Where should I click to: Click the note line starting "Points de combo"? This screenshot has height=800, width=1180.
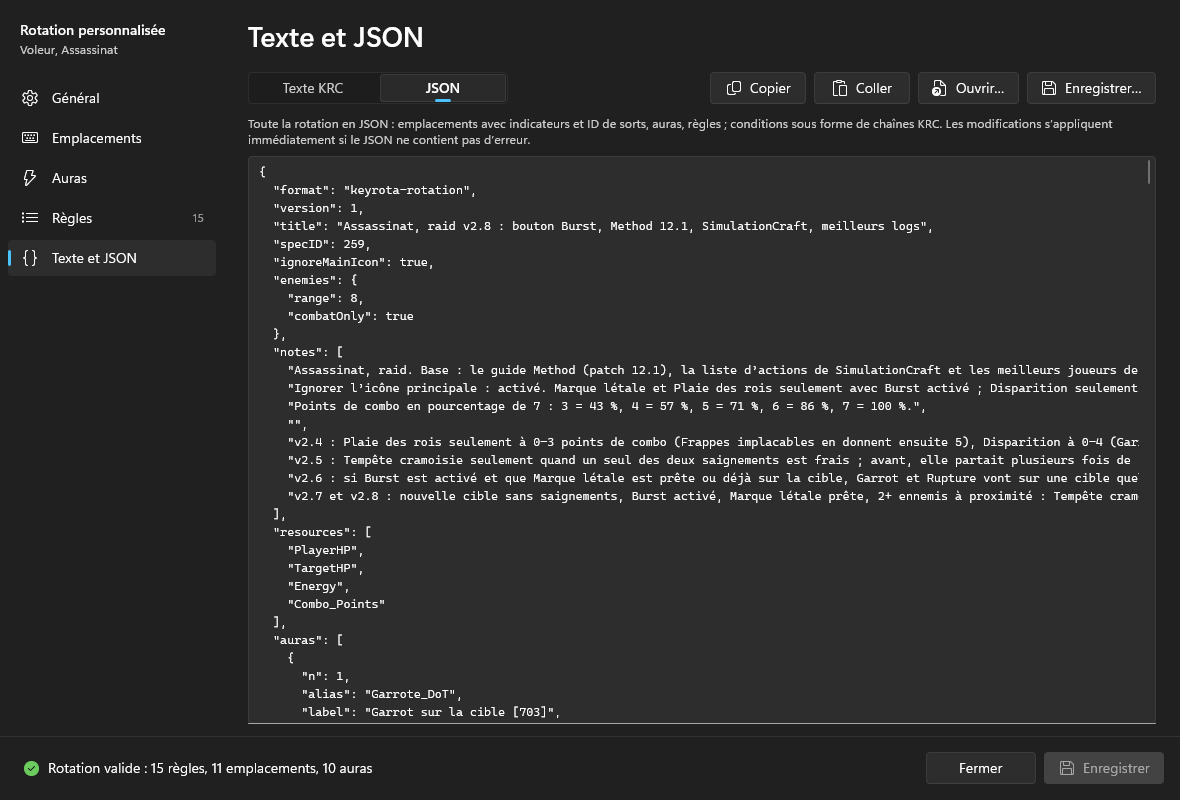(607, 406)
